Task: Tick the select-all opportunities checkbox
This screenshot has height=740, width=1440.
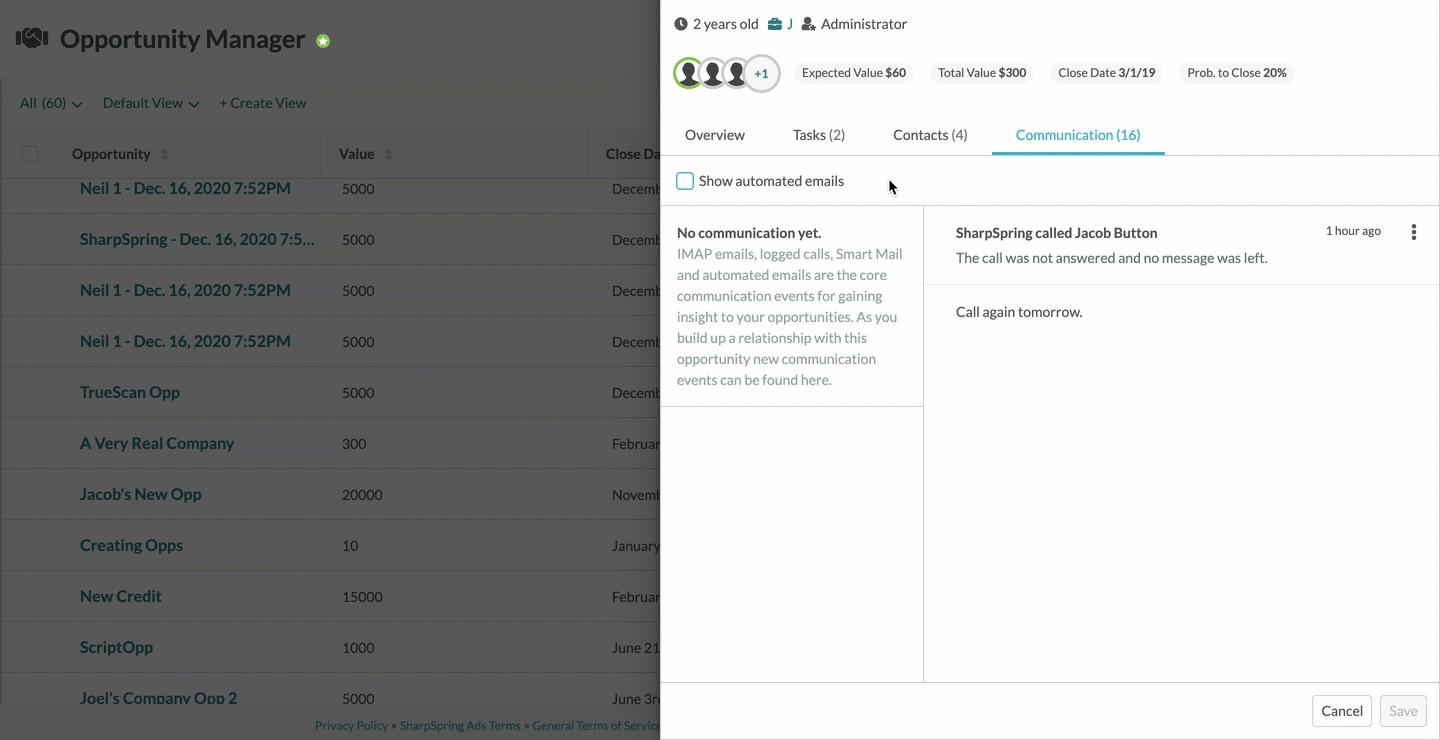Action: (30, 154)
